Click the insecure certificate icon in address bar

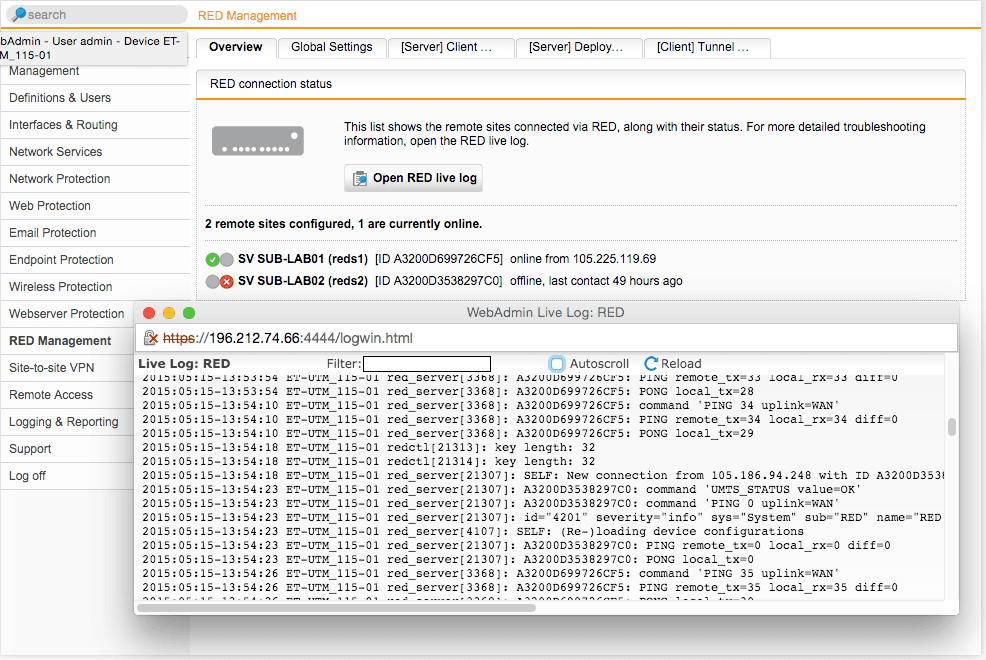click(151, 338)
